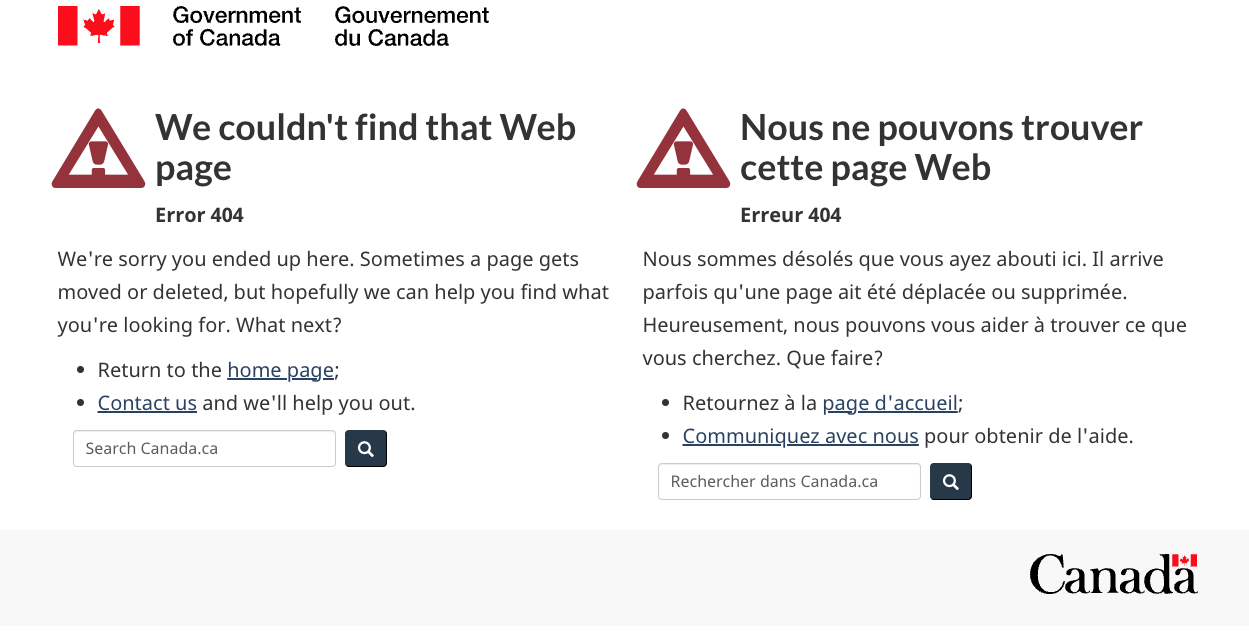Select the Error 404 heading text

[x=198, y=214]
